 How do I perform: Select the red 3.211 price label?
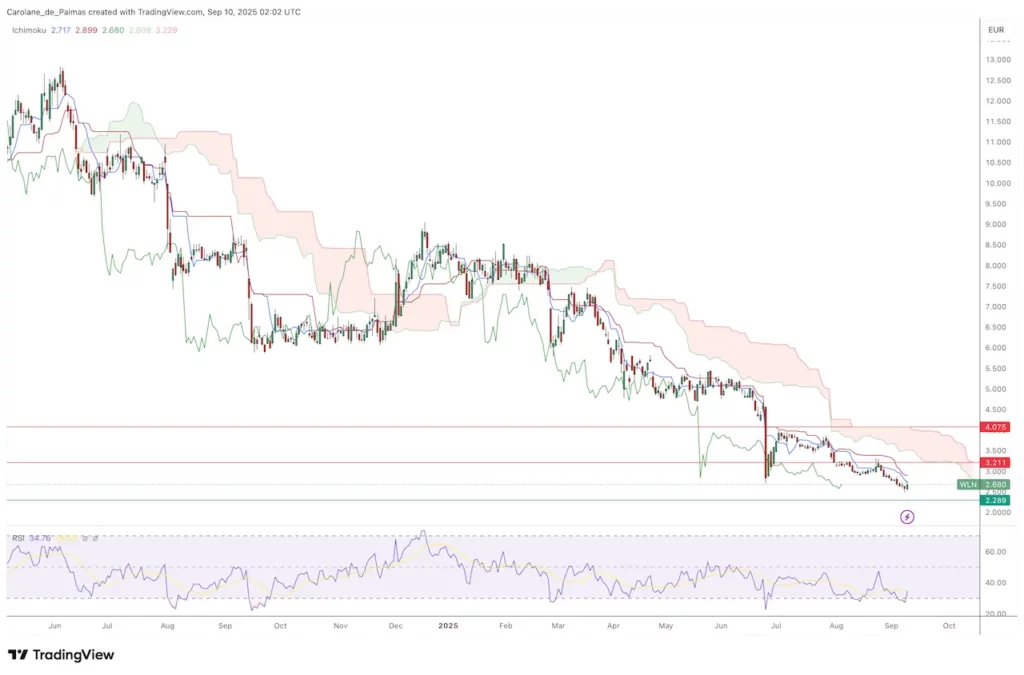pyautogui.click(x=996, y=463)
